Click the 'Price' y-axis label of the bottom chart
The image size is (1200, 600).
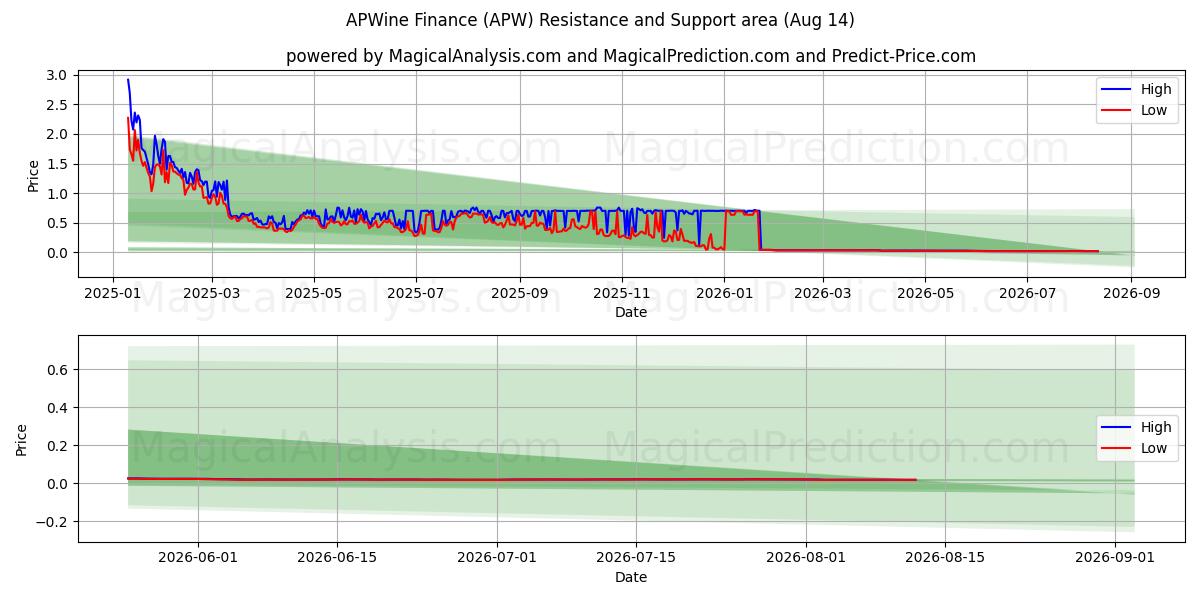[22, 440]
